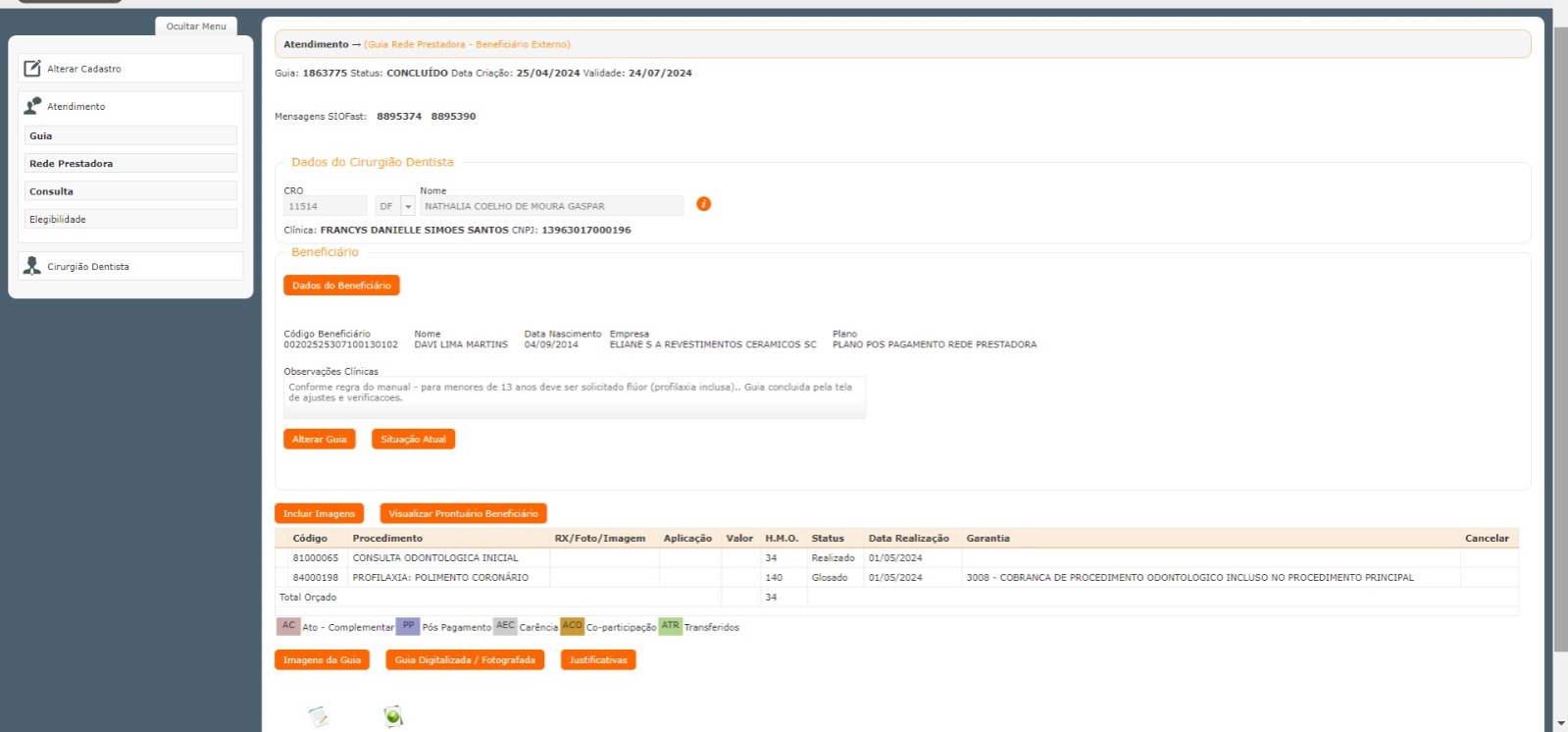Open the DF state dropdown for CRO

click(408, 206)
